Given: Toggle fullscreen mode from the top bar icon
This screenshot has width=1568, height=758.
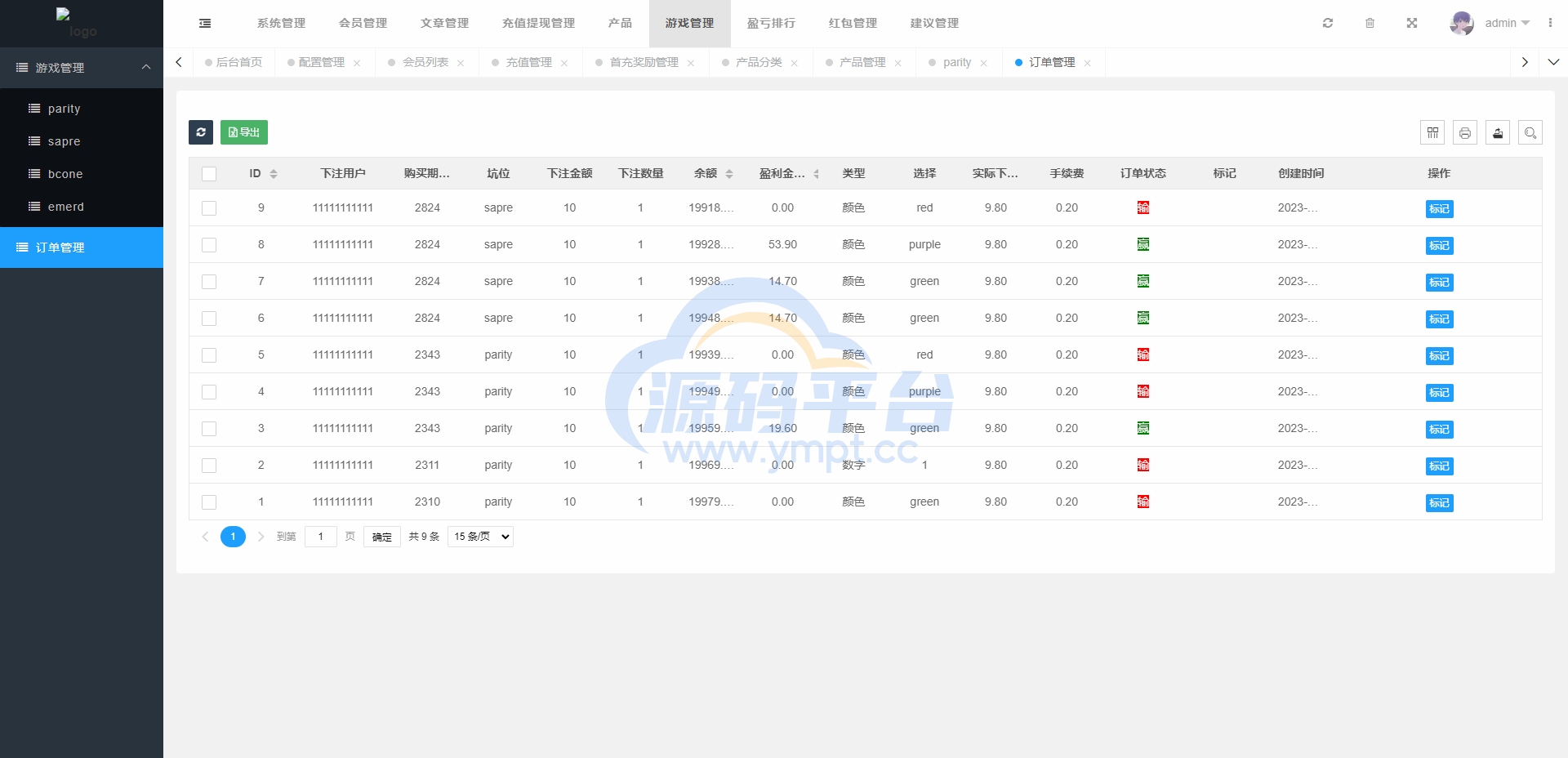Looking at the screenshot, I should point(1412,23).
